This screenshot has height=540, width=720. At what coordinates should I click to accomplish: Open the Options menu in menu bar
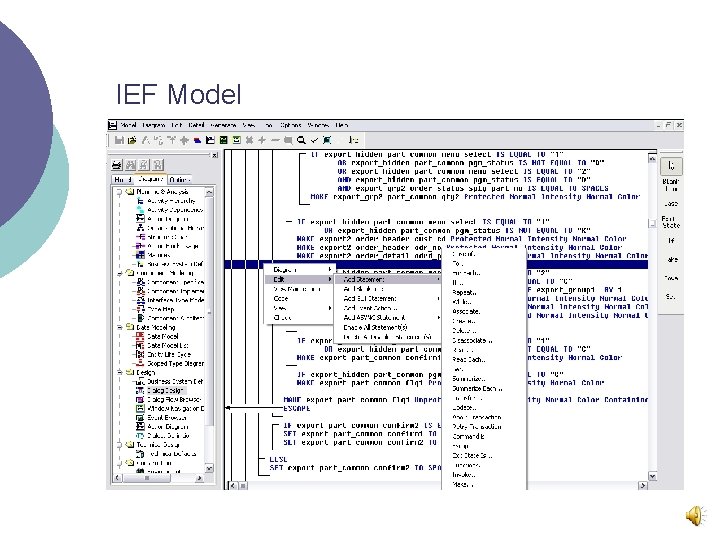coord(291,125)
